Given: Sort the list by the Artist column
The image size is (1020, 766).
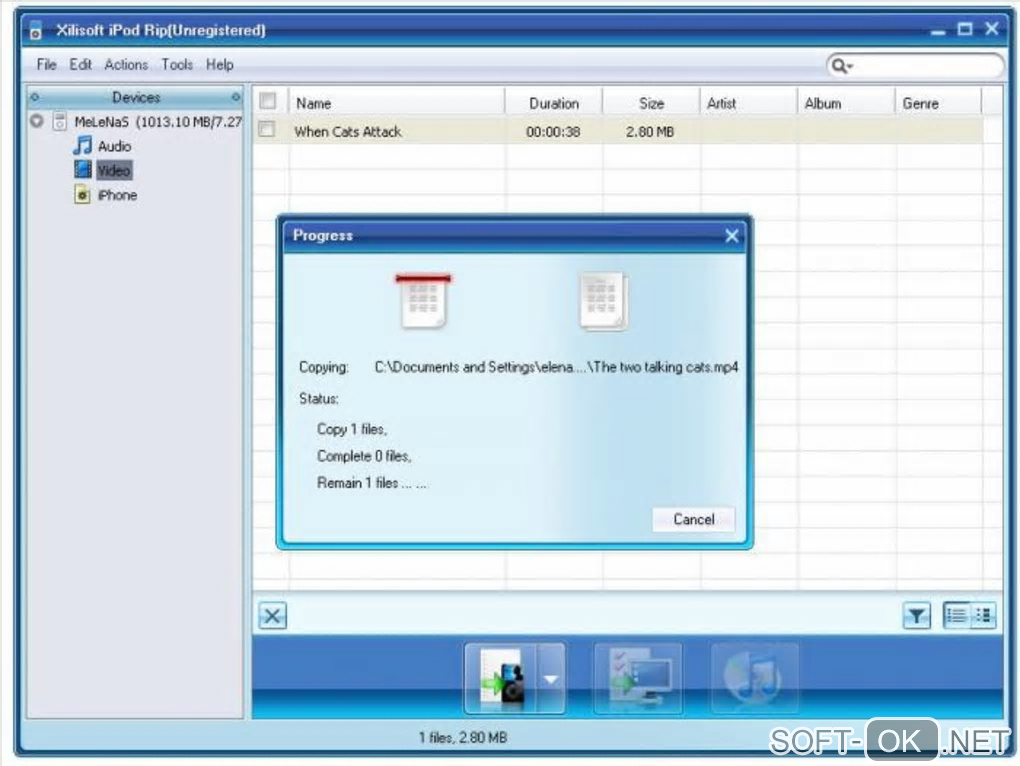Looking at the screenshot, I should tap(749, 103).
